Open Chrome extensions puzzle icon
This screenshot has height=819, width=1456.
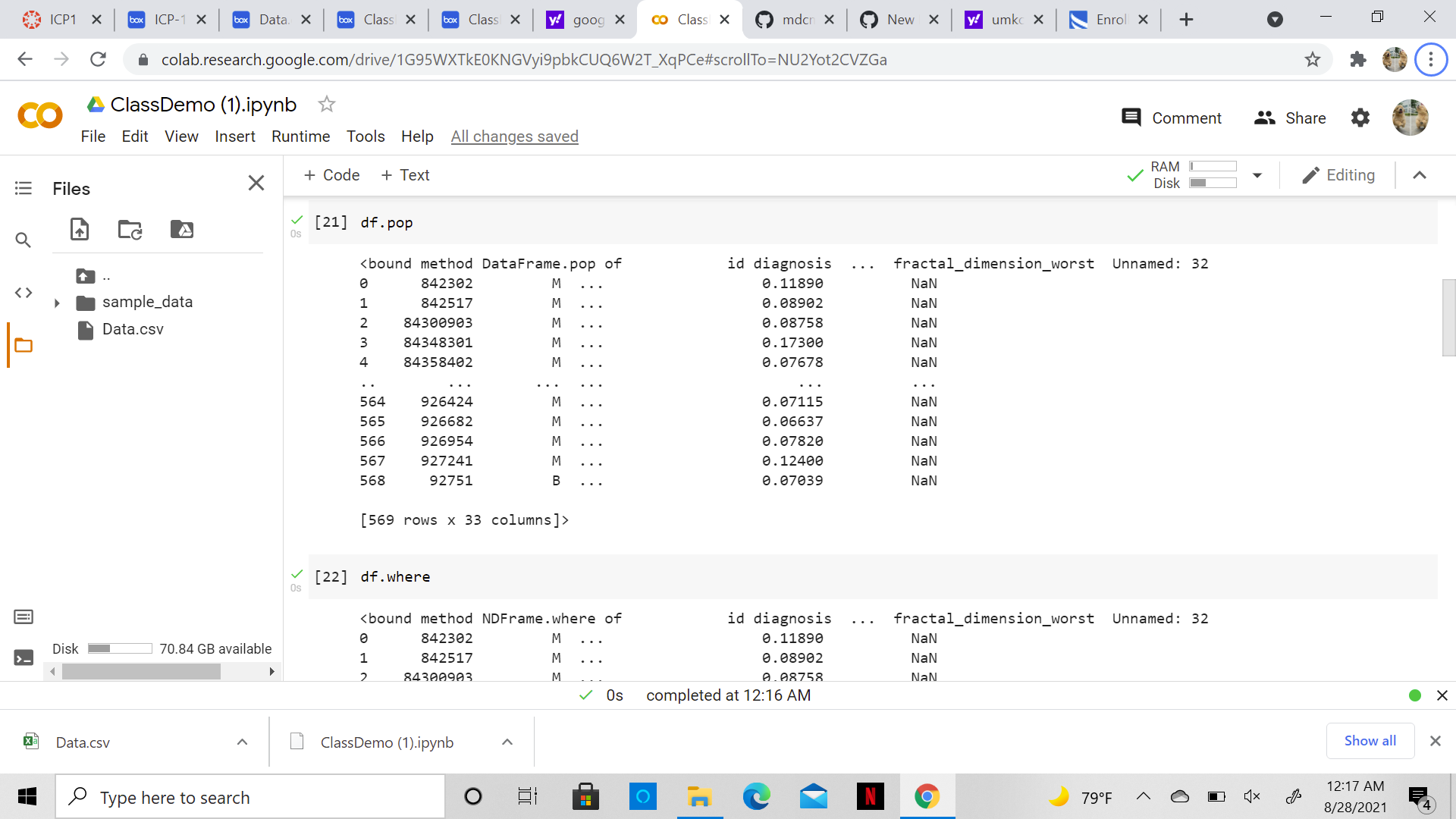[1358, 59]
